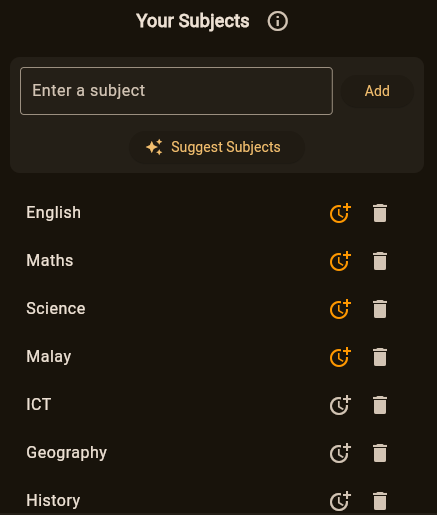Click the add-time clock icon for English
The height and width of the screenshot is (515, 437).
pos(340,213)
